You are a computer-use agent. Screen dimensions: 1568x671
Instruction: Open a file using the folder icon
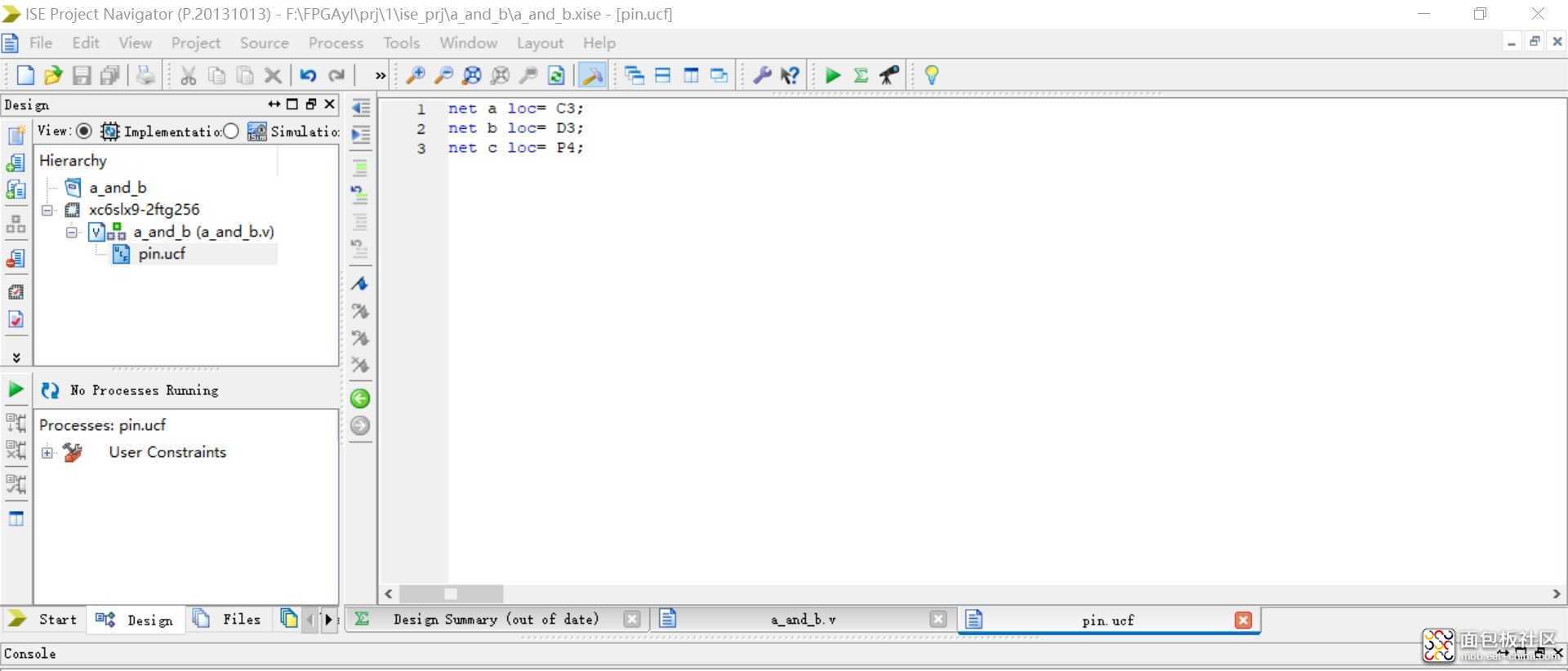tap(53, 75)
